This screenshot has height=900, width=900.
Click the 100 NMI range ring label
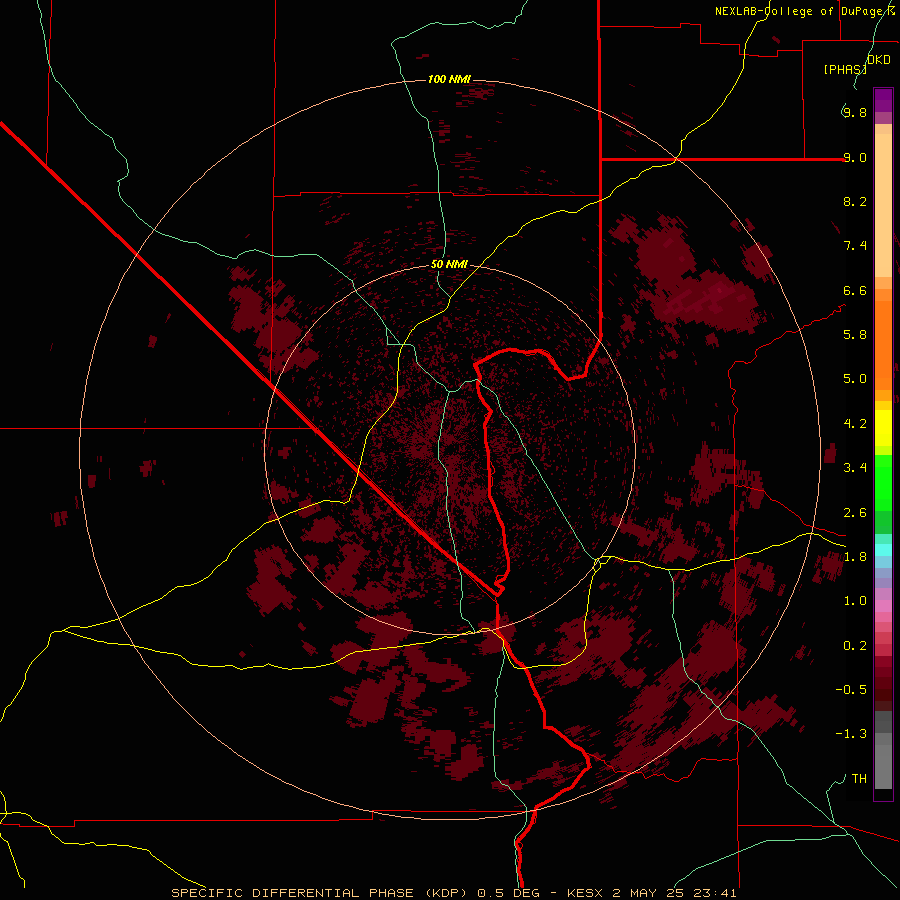pyautogui.click(x=449, y=79)
